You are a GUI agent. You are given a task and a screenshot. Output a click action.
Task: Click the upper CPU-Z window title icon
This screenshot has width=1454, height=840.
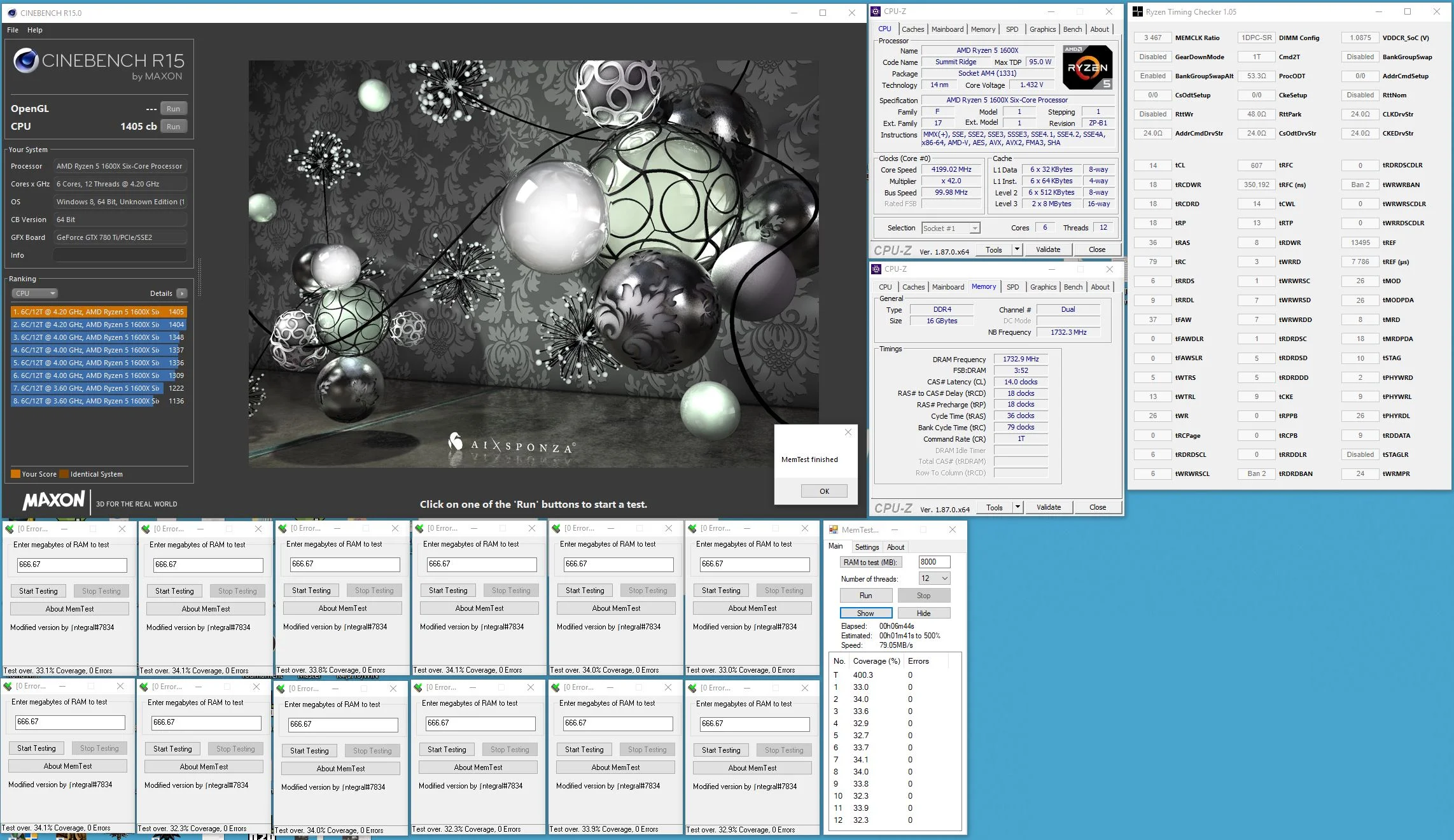[x=876, y=11]
